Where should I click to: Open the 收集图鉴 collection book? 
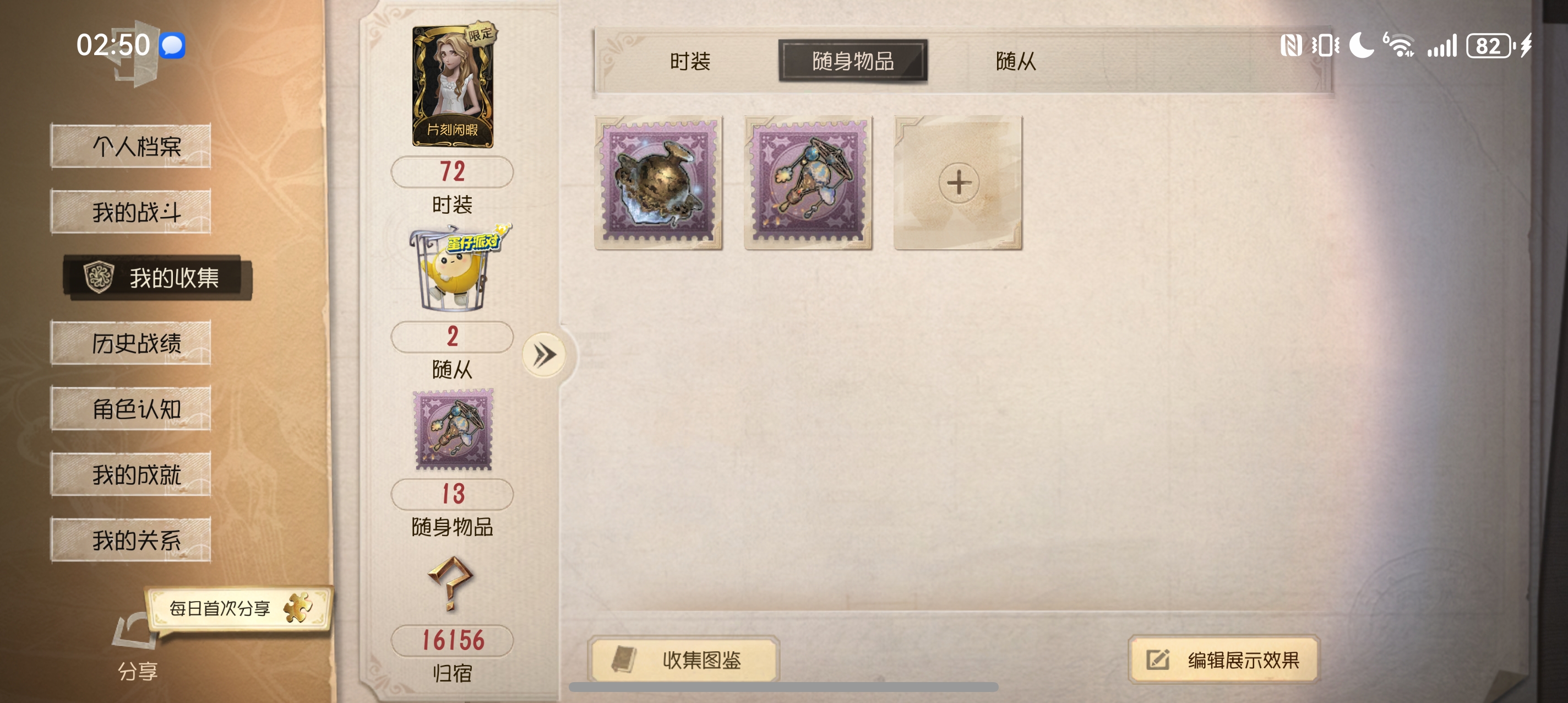684,659
